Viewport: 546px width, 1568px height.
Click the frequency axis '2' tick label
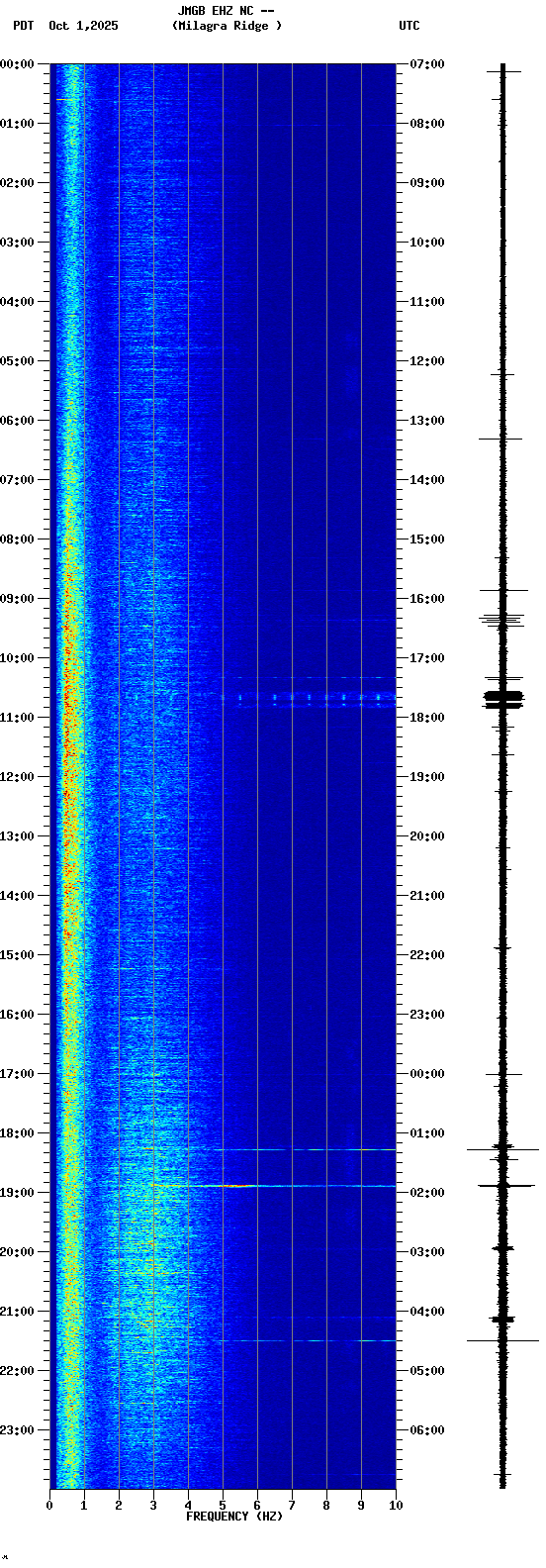tap(119, 1506)
